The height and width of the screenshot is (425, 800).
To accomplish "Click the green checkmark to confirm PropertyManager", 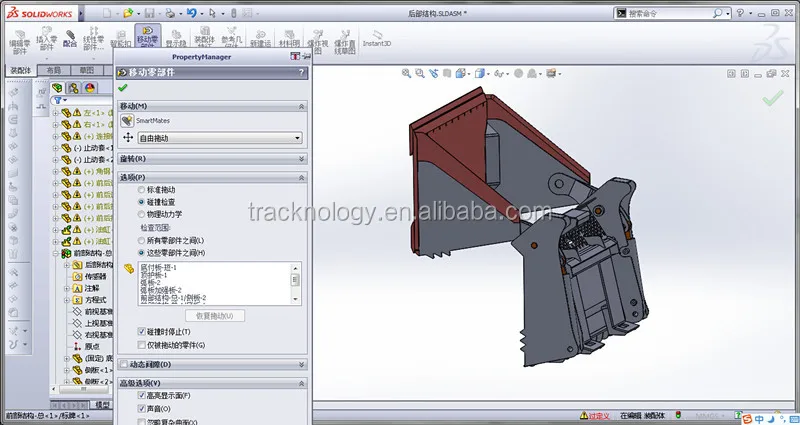I will tap(123, 88).
